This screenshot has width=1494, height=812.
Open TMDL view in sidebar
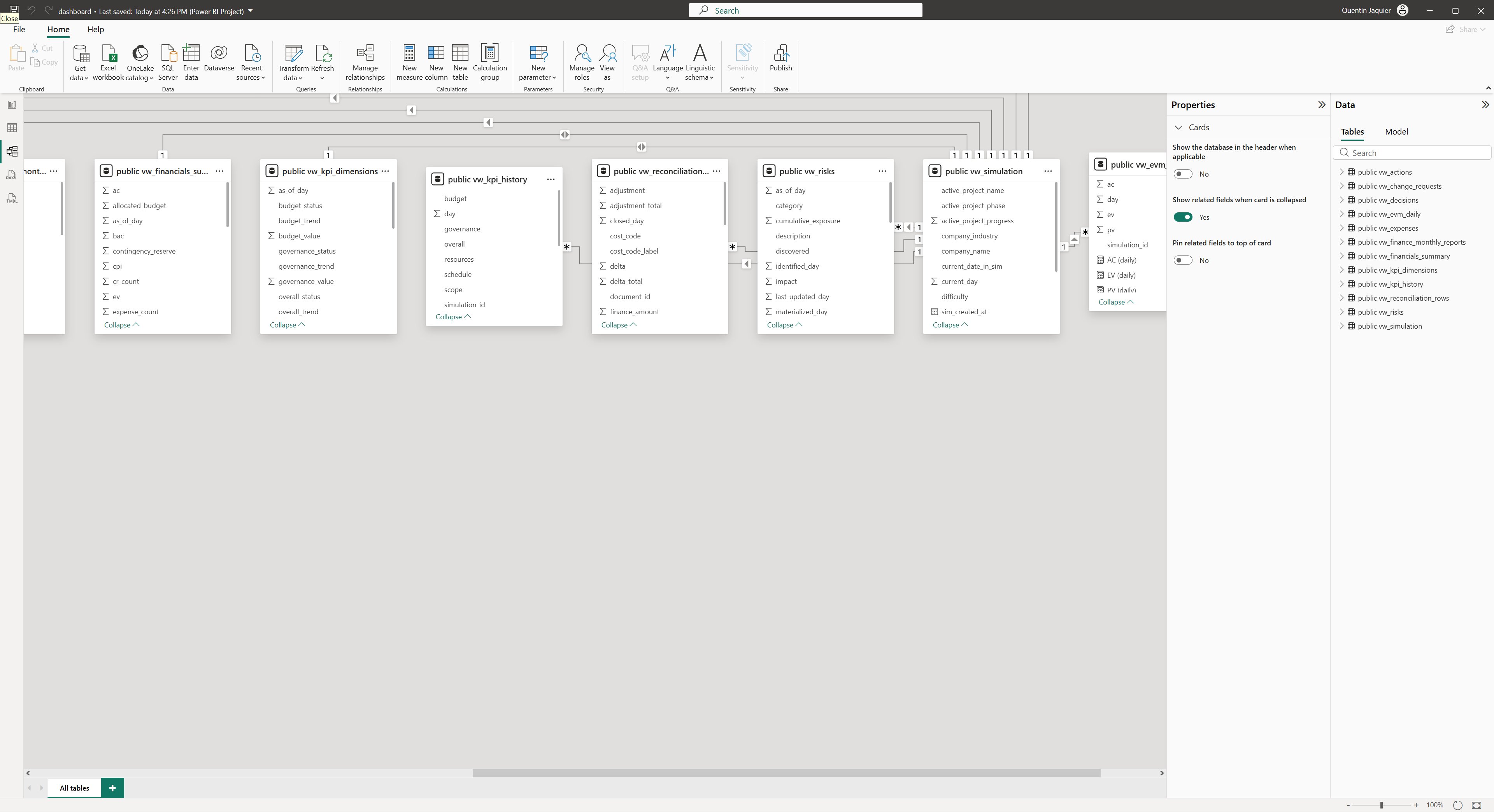pyautogui.click(x=12, y=198)
